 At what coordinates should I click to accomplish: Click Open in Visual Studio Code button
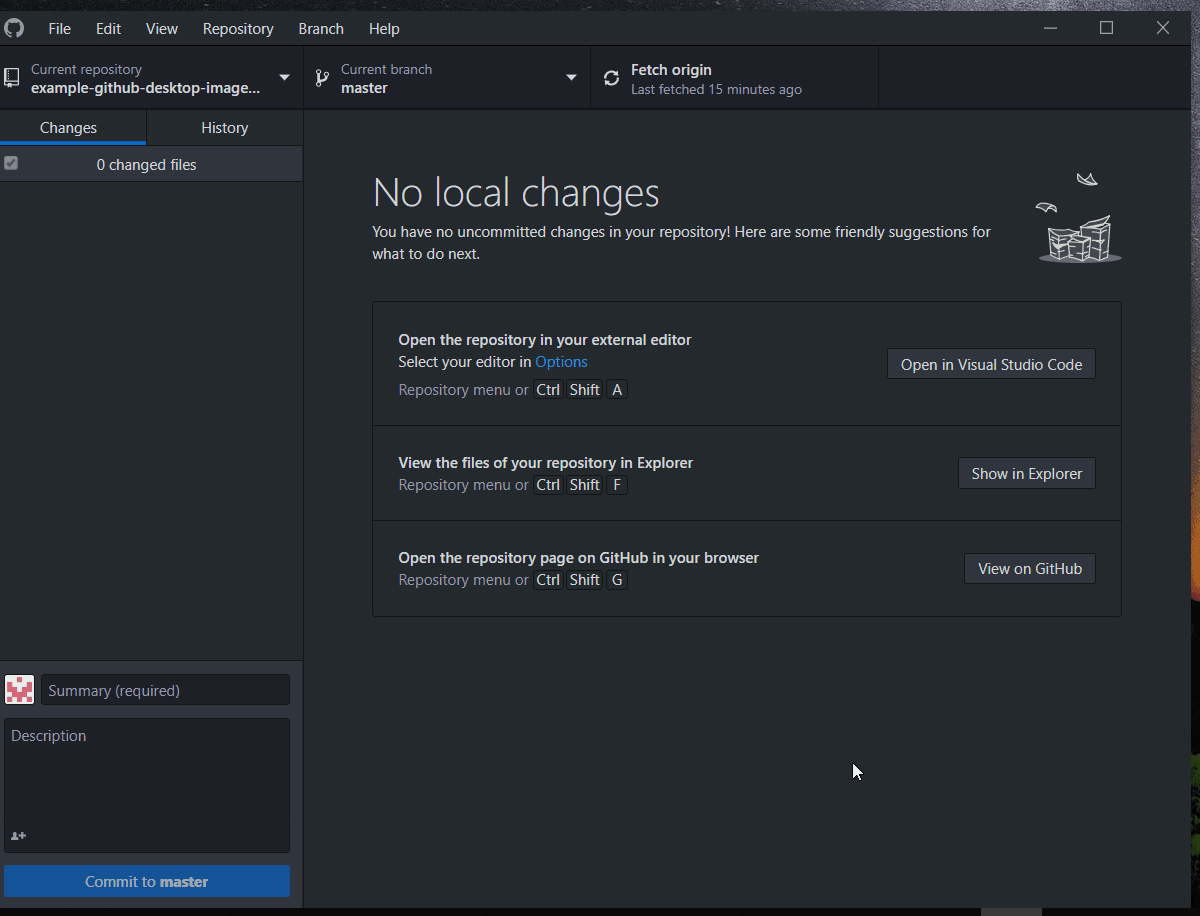[x=991, y=364]
